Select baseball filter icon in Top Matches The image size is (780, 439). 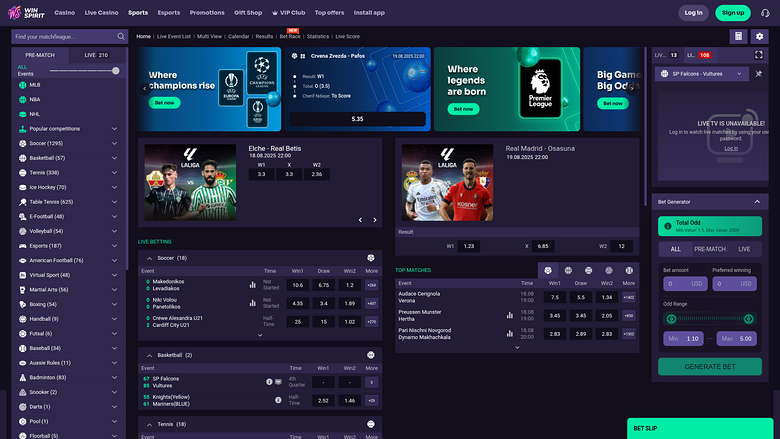pyautogui.click(x=629, y=270)
